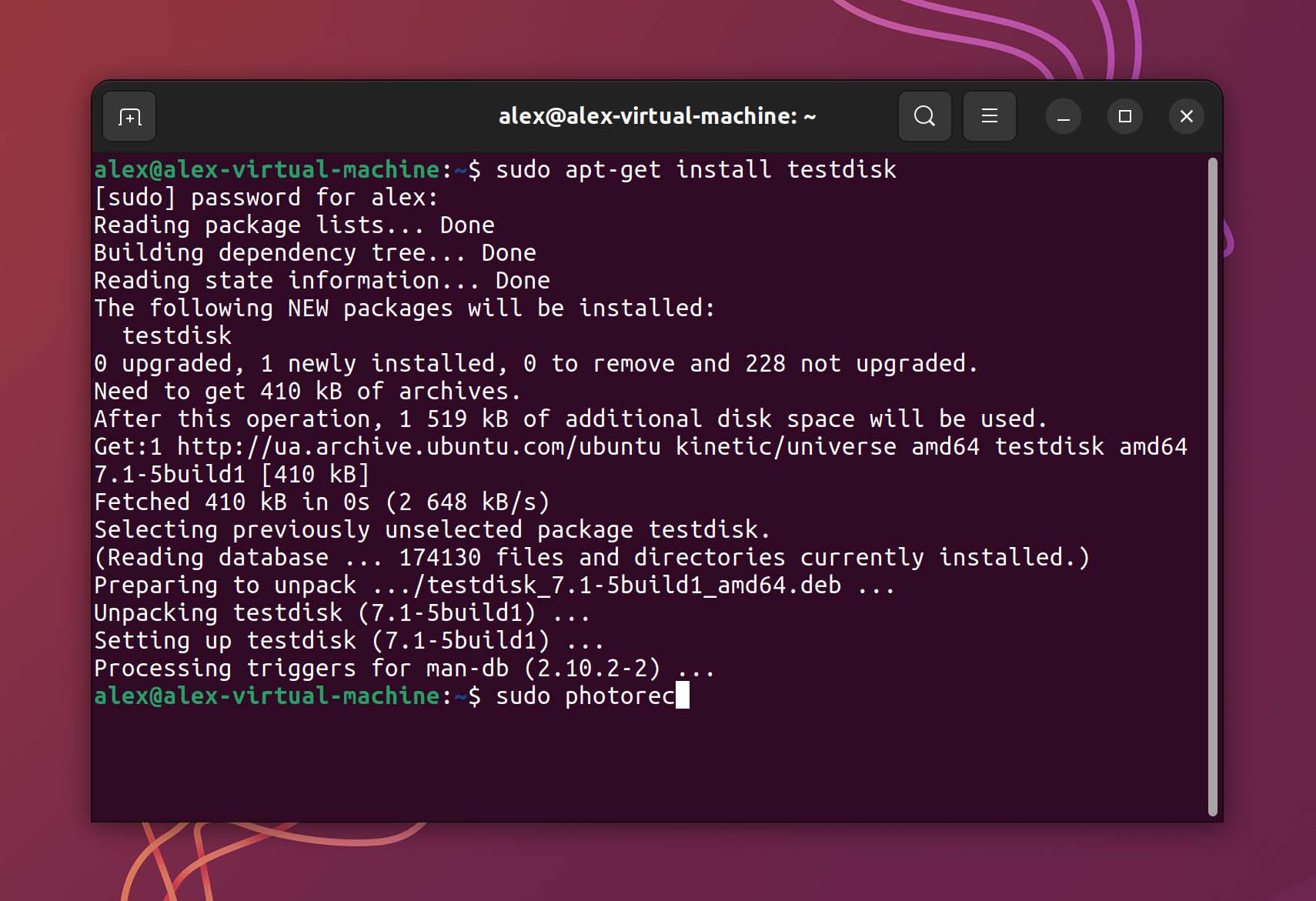The height and width of the screenshot is (901, 1316).
Task: Click '(Reading database ... 174130 files' line
Action: pyautogui.click(x=592, y=557)
